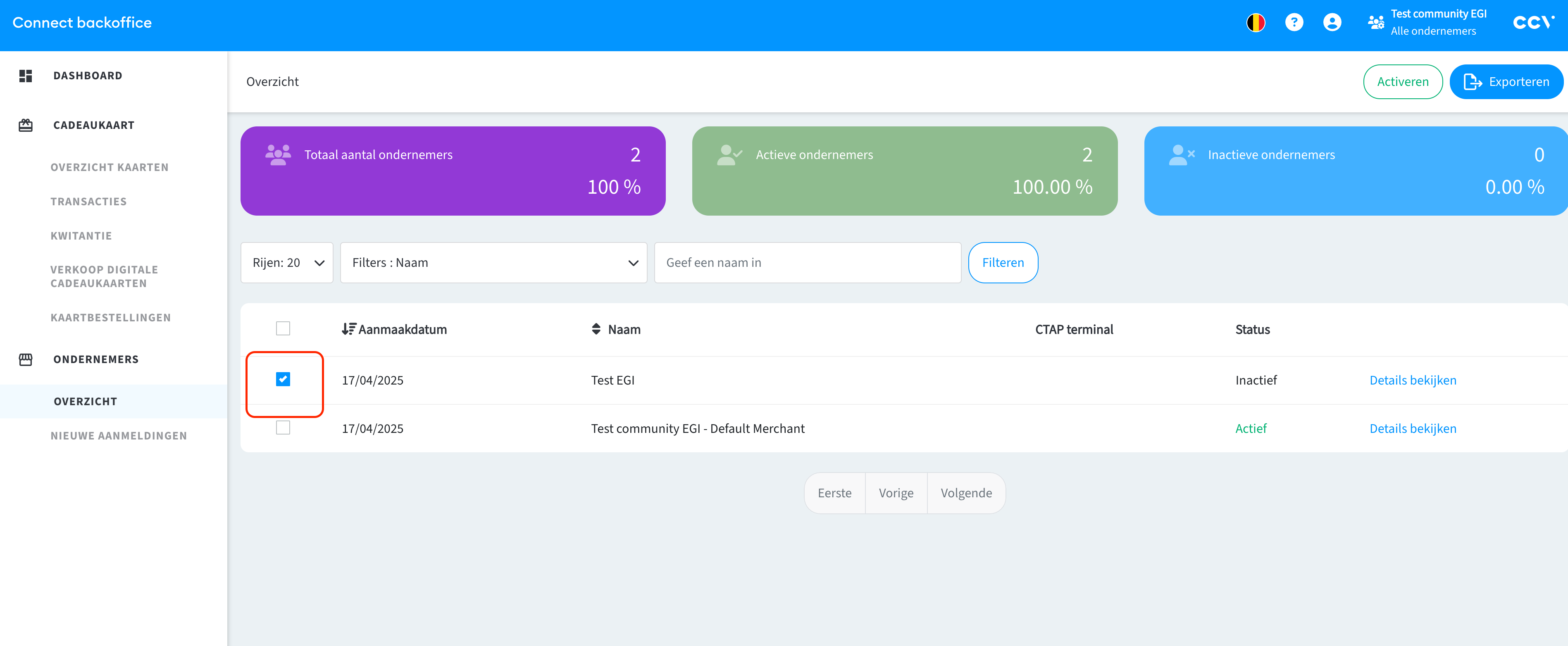
Task: Sort table by Naam column arrows
Action: (x=596, y=329)
